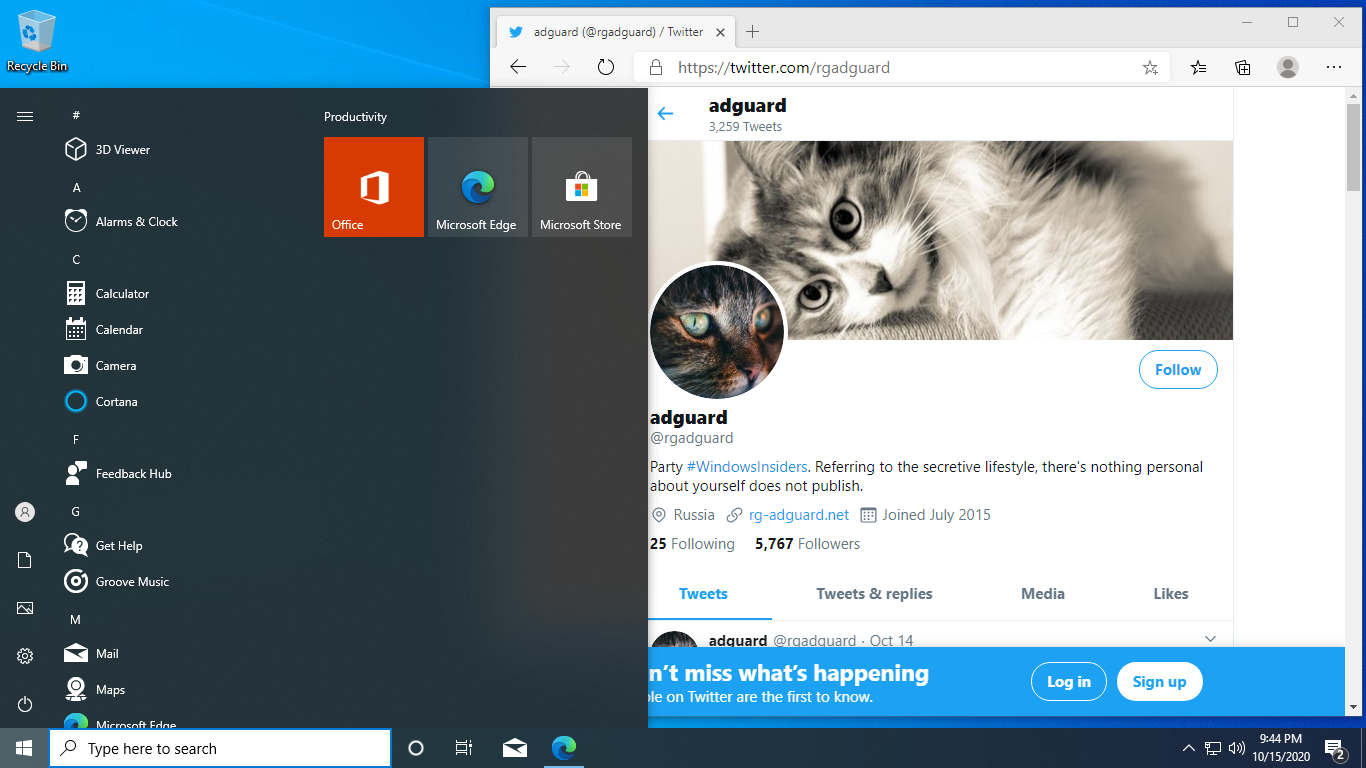Screen dimensions: 1366x768
Task: Open a new tab in Edge
Action: [x=753, y=32]
